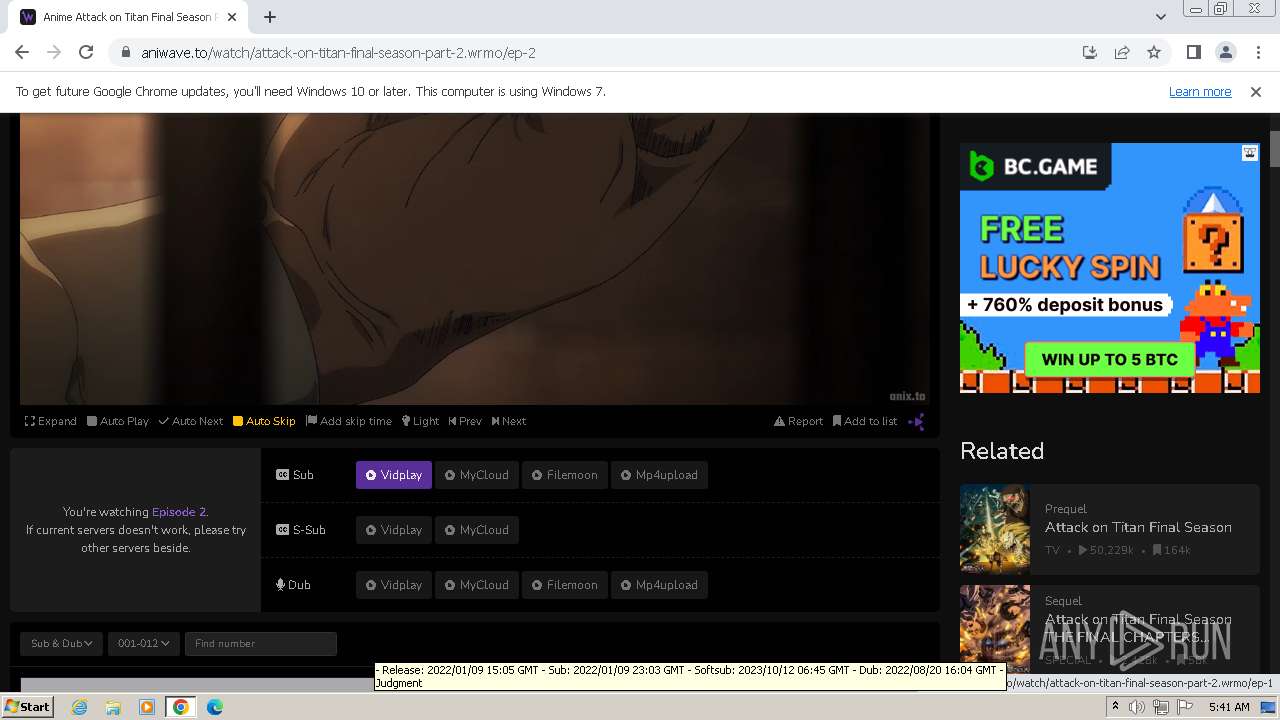
Task: Click Add skip time
Action: (349, 421)
